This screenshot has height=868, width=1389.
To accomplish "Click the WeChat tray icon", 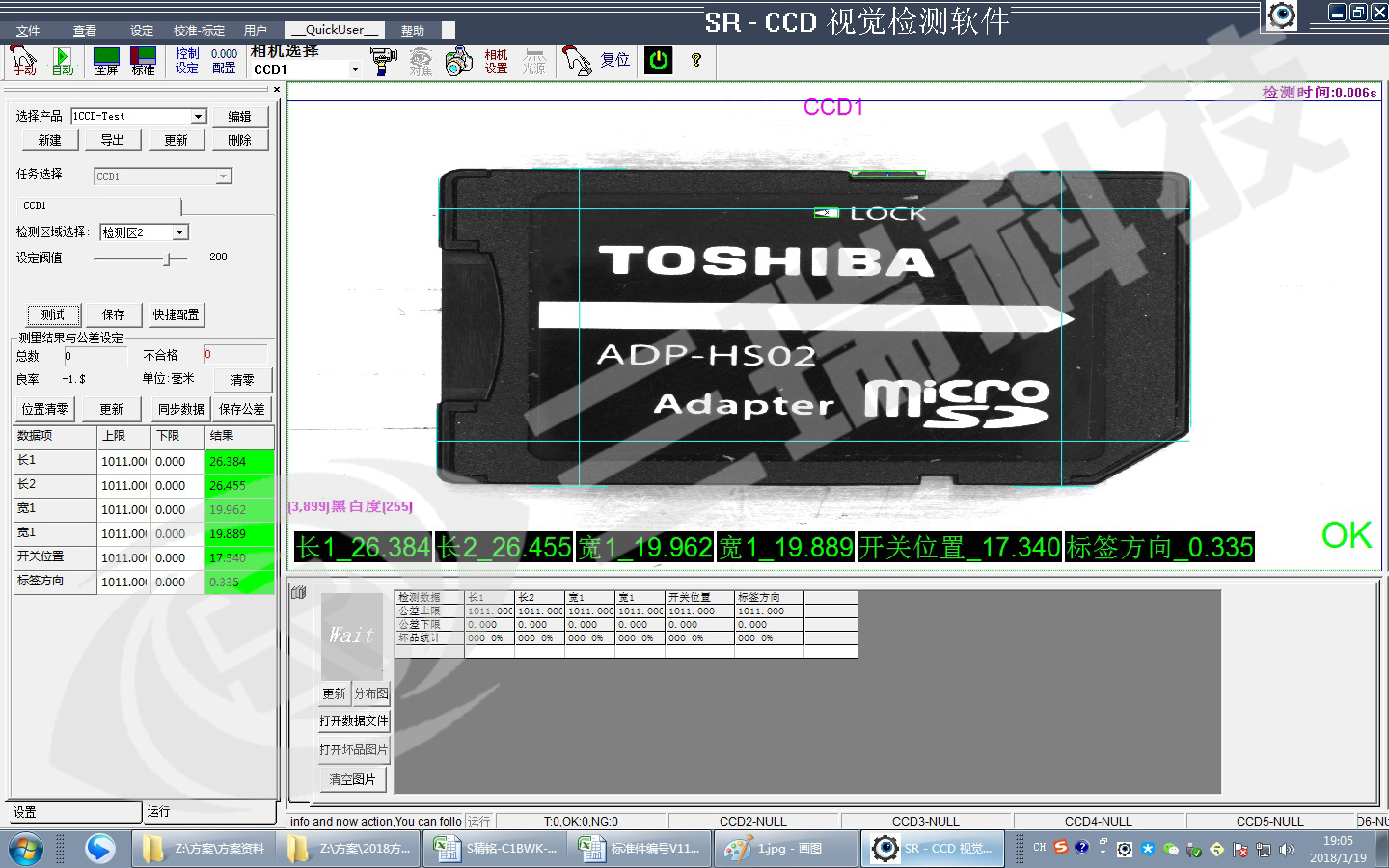I will pyautogui.click(x=1170, y=849).
